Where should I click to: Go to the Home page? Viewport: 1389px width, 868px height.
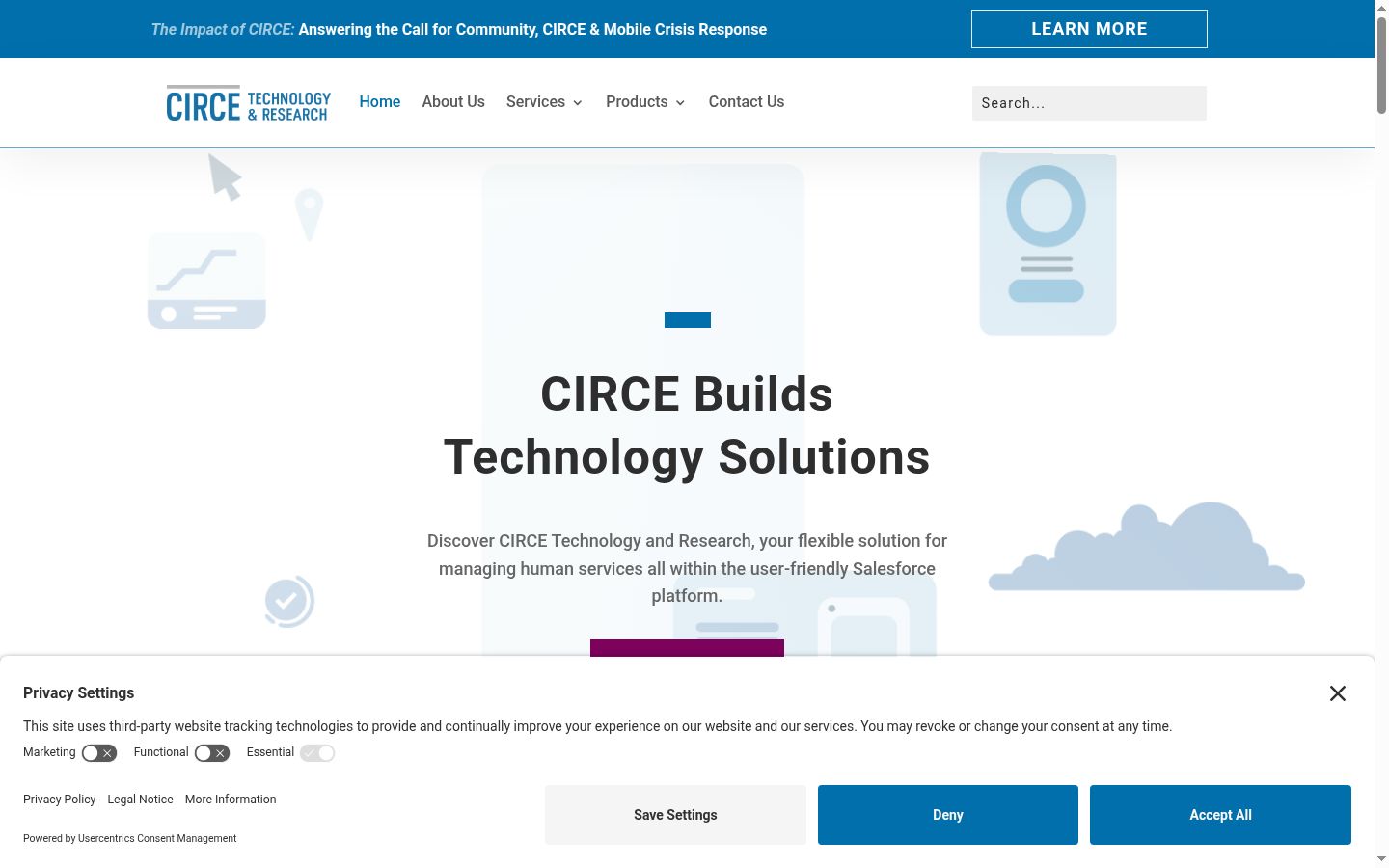[x=380, y=102]
